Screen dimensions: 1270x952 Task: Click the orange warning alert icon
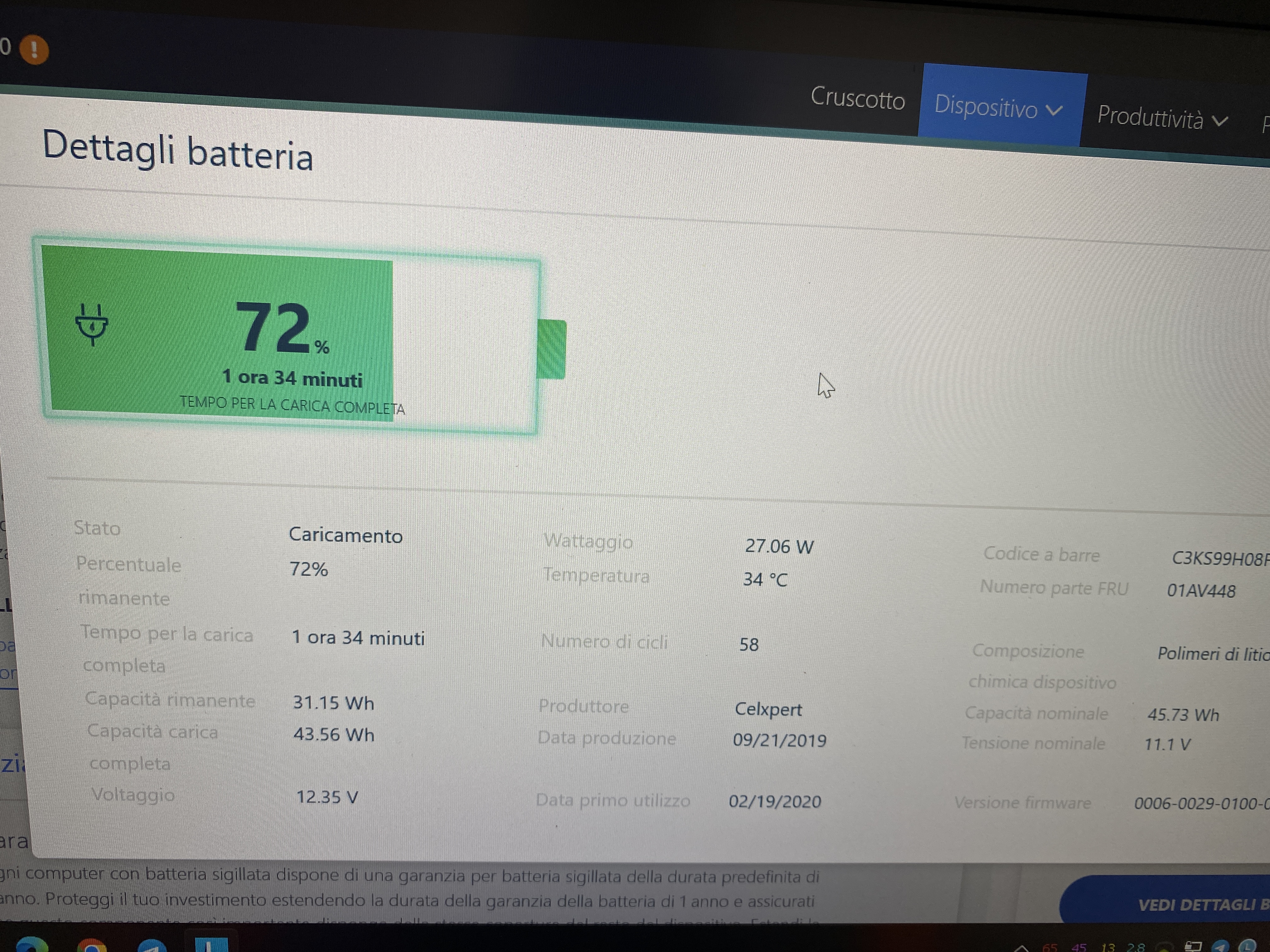click(34, 49)
